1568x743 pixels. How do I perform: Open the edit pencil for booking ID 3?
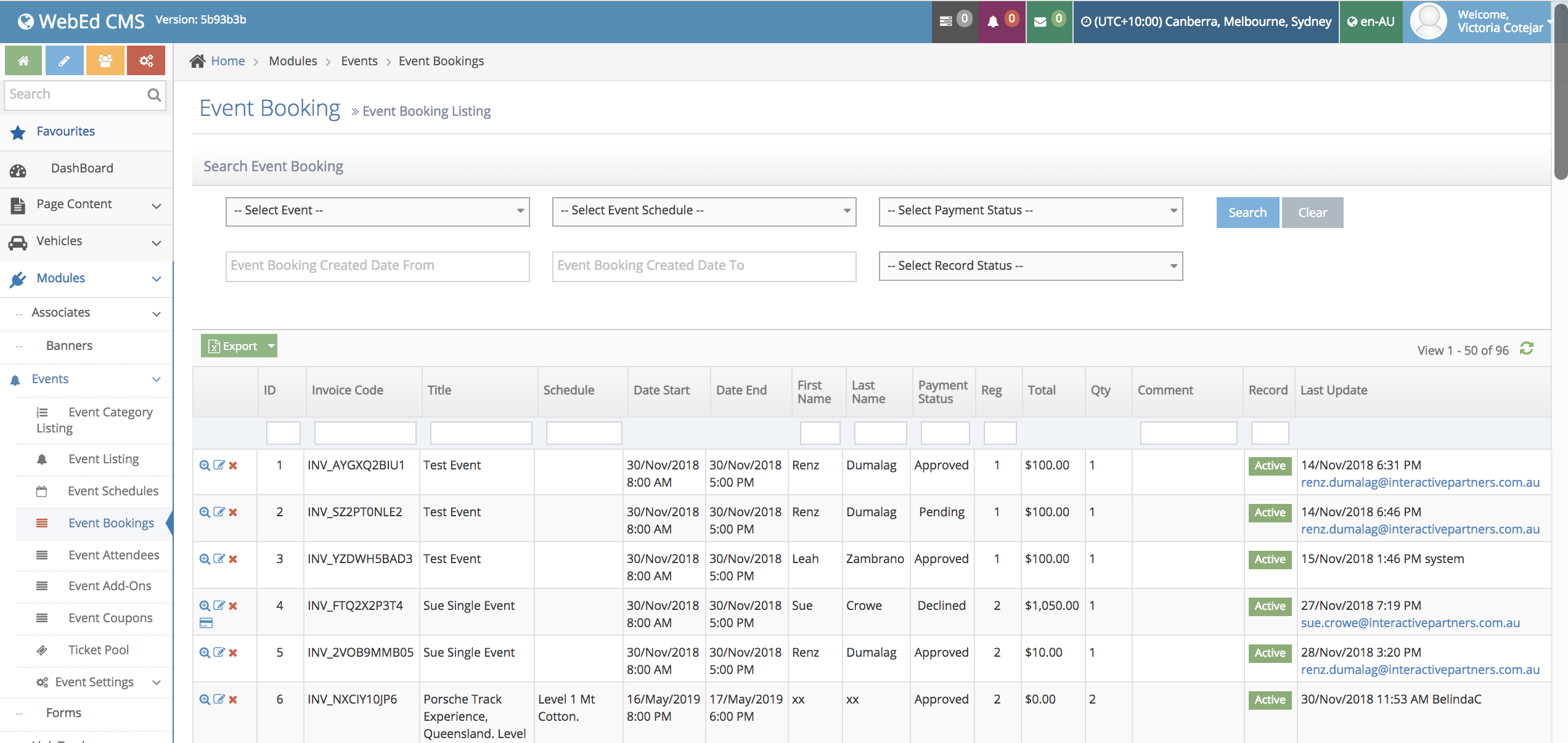(x=219, y=559)
